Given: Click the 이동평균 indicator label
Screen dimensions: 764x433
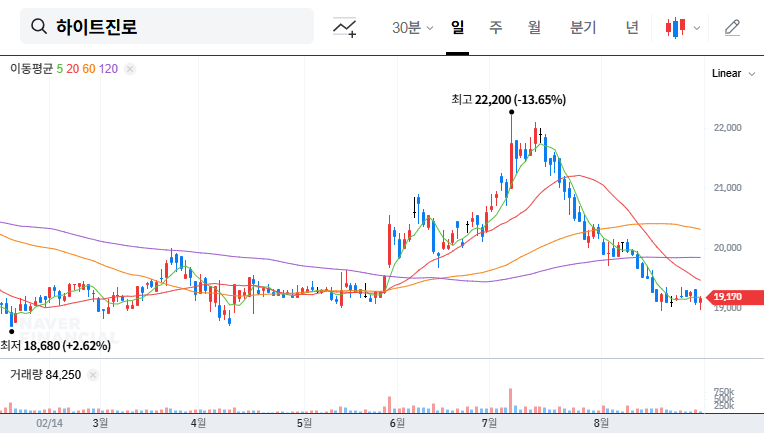Looking at the screenshot, I should (31, 69).
